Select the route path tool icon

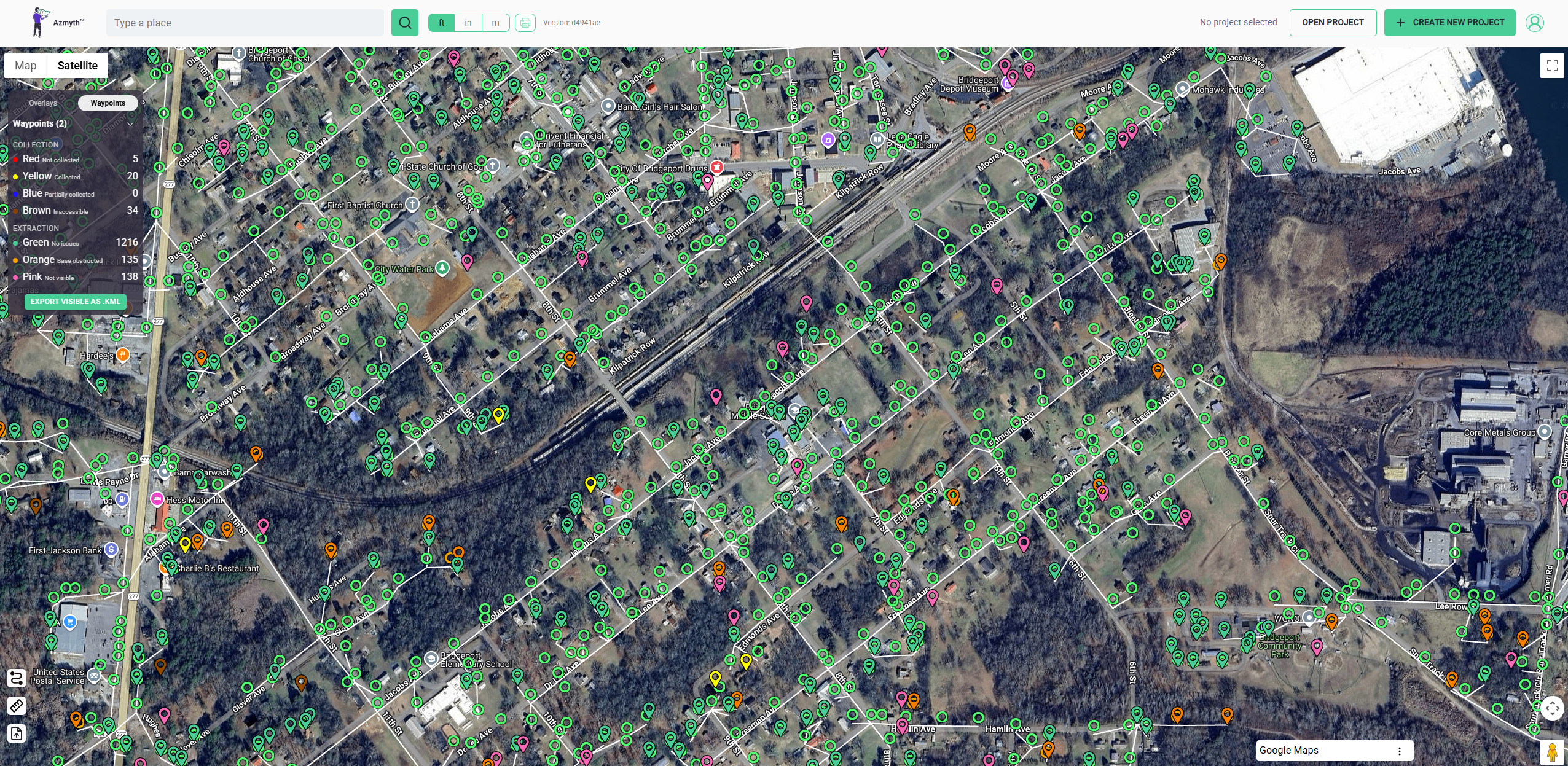click(x=17, y=678)
